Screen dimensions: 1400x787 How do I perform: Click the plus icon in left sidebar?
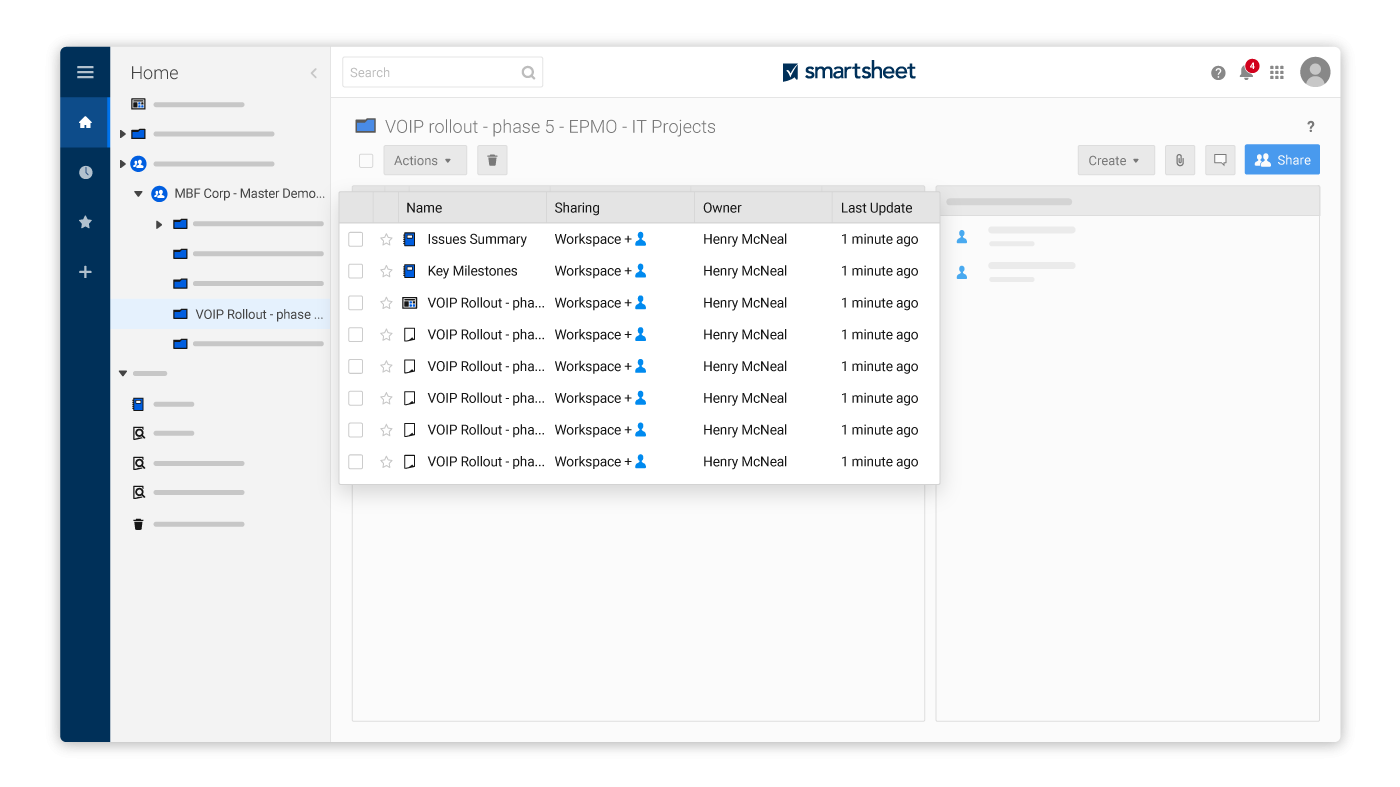point(85,271)
